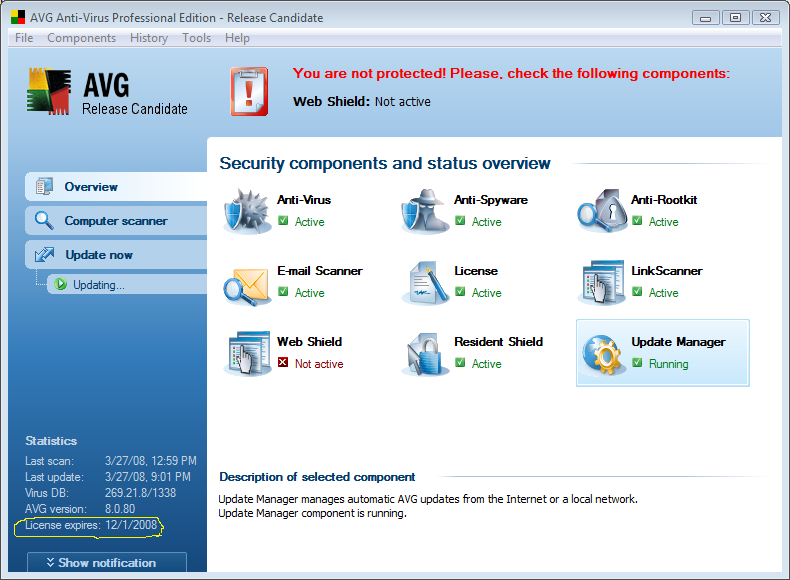Click green check beside Update Manager Running

tap(637, 362)
